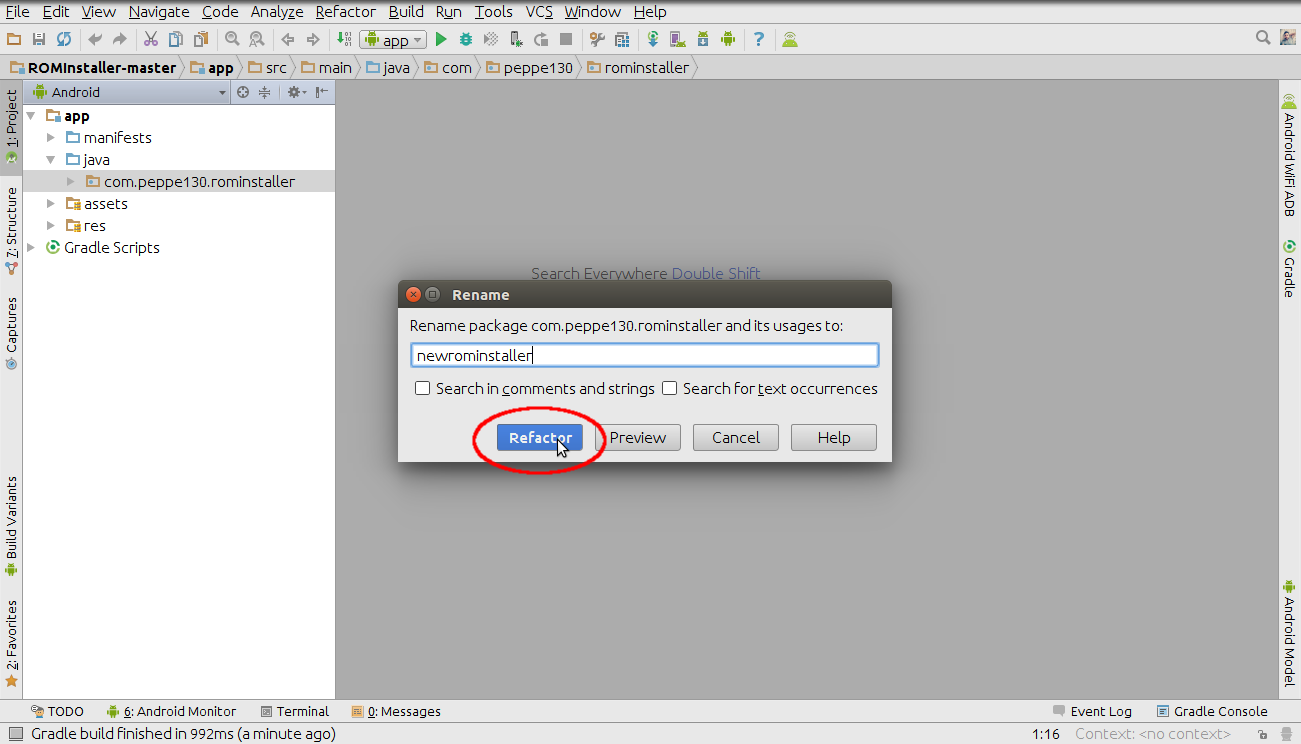Image resolution: width=1301 pixels, height=744 pixels.
Task: Open the Android Monitor tool window
Action: tap(172, 711)
